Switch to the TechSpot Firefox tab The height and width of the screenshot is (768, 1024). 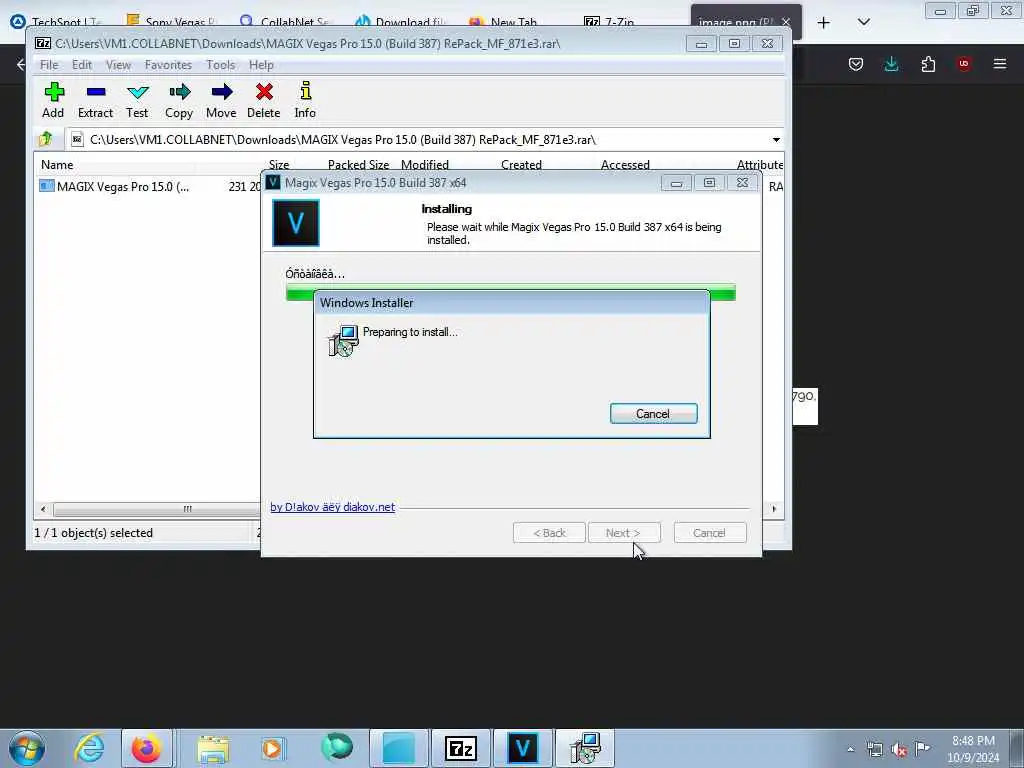click(x=57, y=22)
